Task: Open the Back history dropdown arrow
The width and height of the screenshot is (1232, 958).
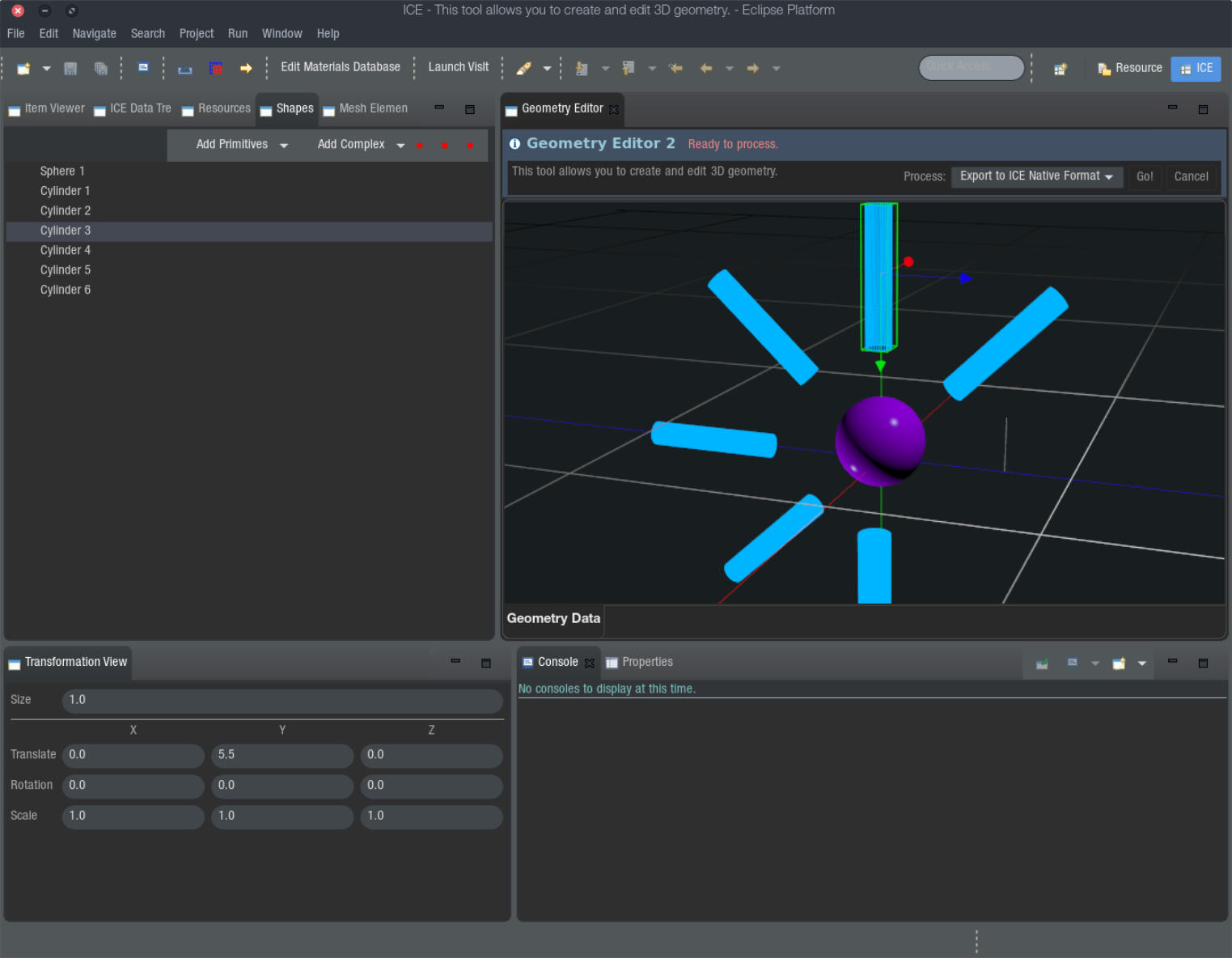Action: 730,69
